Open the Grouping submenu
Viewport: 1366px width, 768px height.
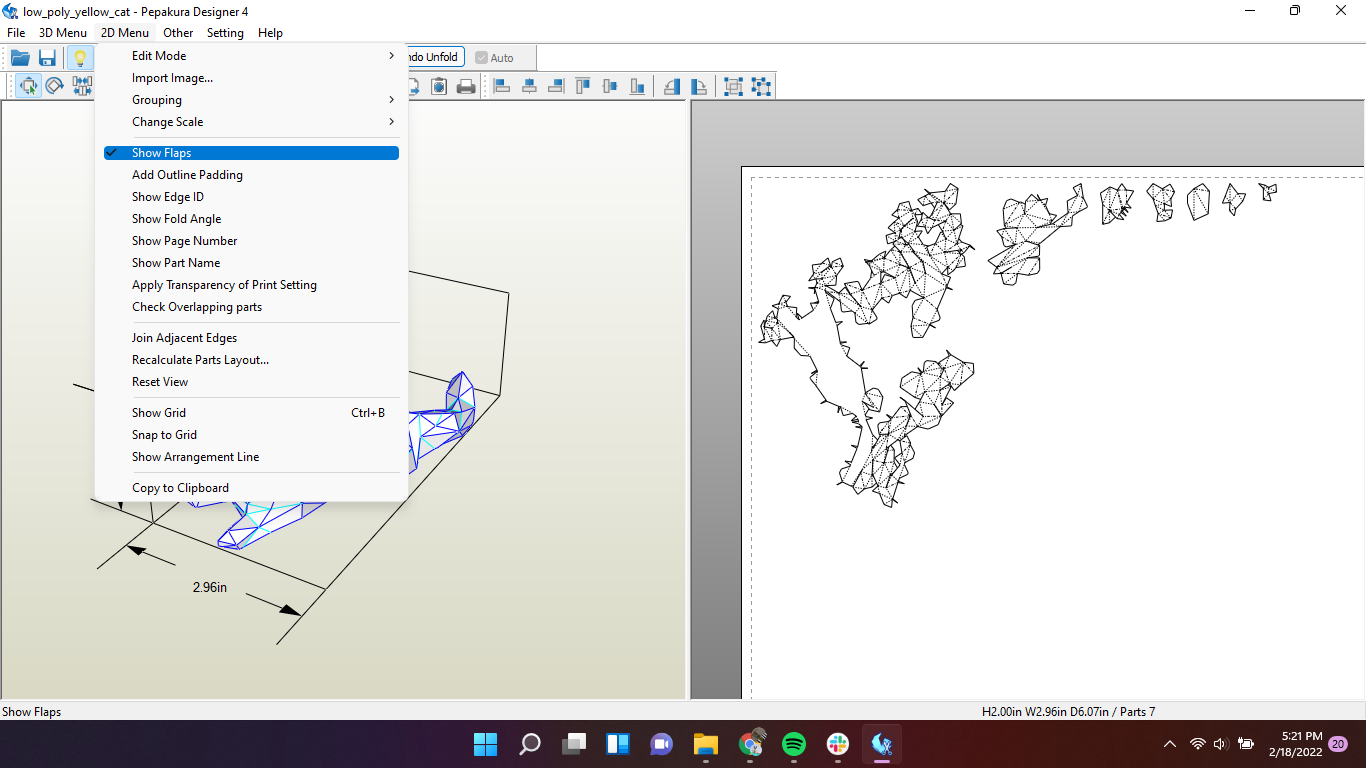[156, 99]
